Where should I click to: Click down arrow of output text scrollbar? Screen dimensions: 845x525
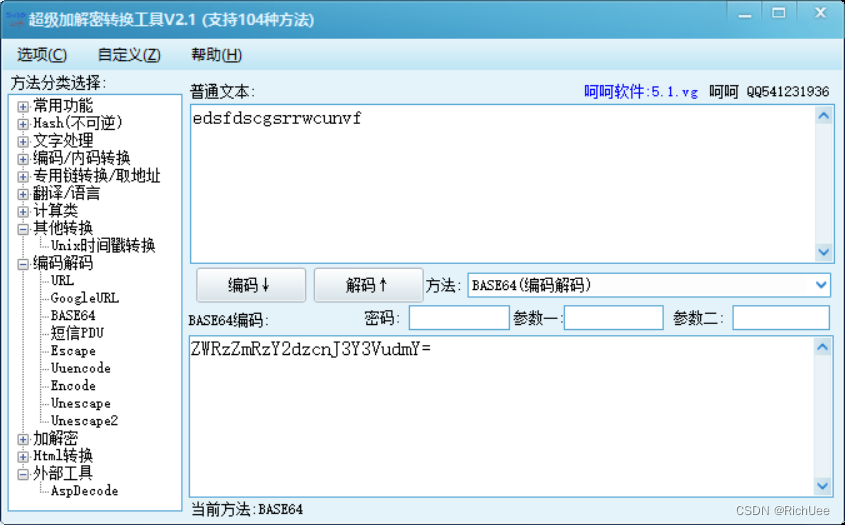[822, 486]
